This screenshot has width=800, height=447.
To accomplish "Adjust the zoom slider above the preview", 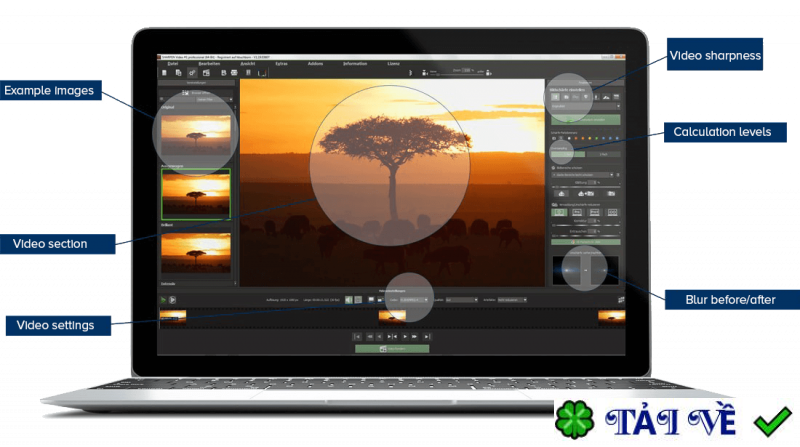I will coord(456,75).
